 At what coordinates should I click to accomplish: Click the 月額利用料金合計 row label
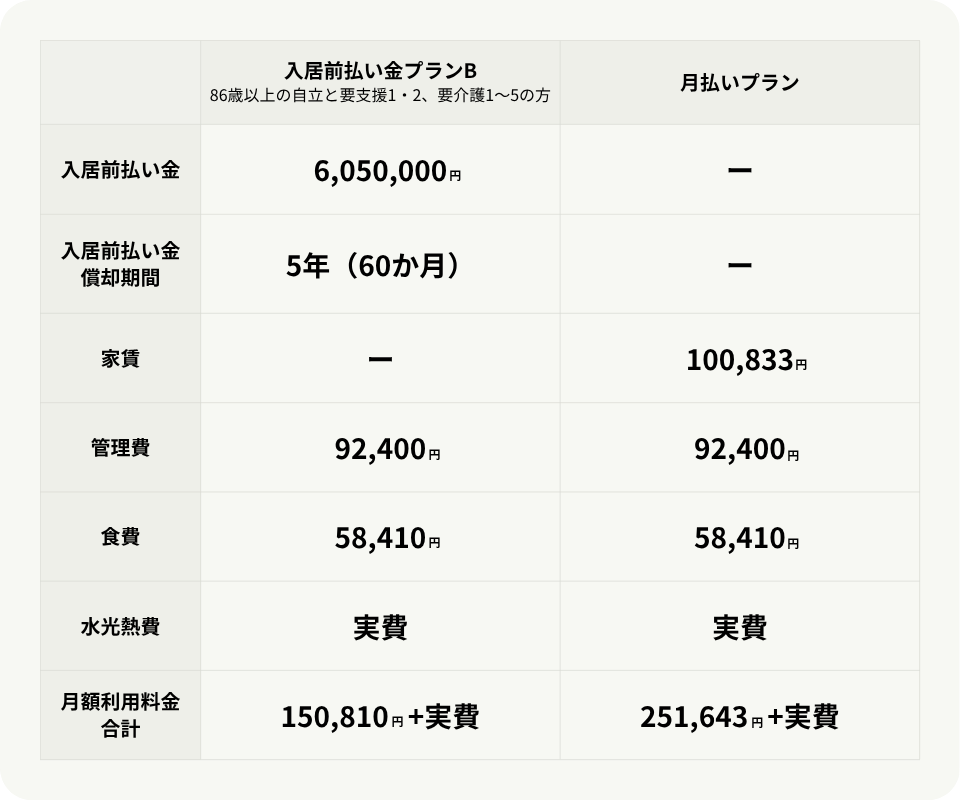pos(120,716)
